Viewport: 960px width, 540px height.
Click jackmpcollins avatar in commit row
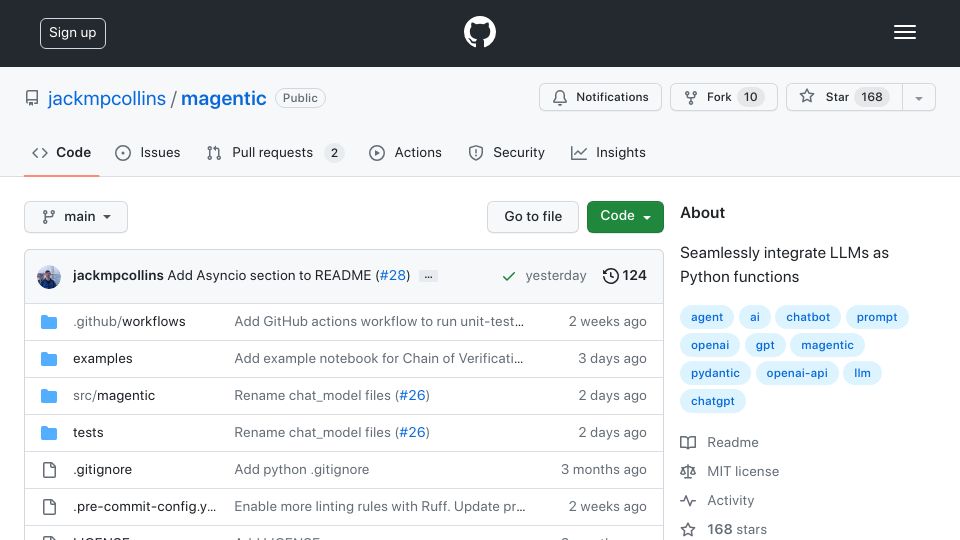(49, 277)
